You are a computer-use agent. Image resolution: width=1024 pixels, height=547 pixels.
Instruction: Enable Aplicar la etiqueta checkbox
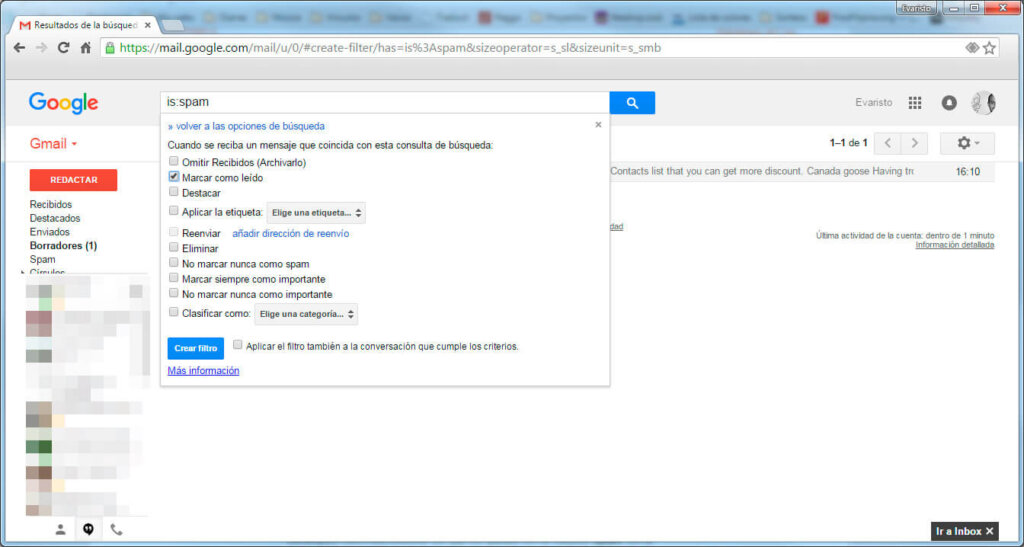174,211
